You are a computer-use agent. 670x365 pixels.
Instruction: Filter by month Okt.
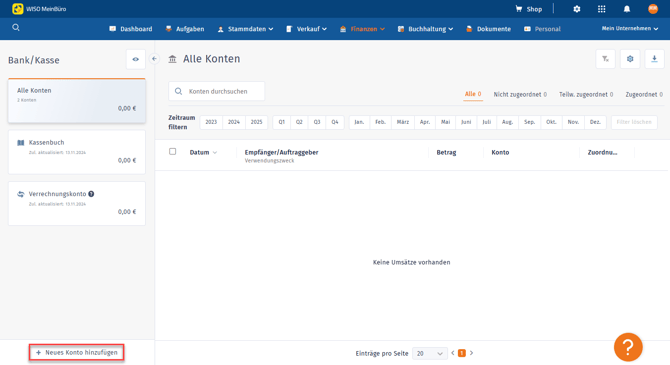click(551, 122)
